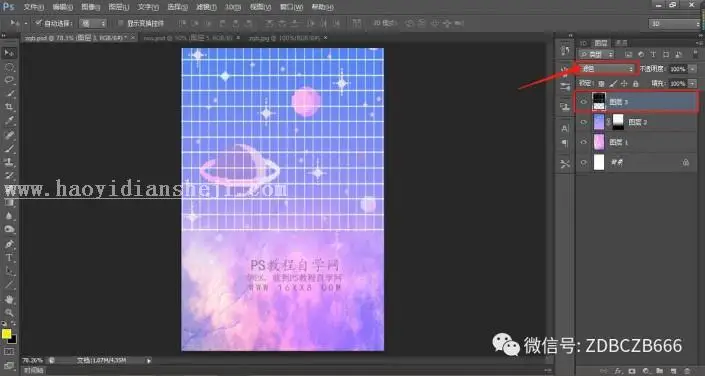
Task: Select the Healing Brush tool
Action: (9, 134)
